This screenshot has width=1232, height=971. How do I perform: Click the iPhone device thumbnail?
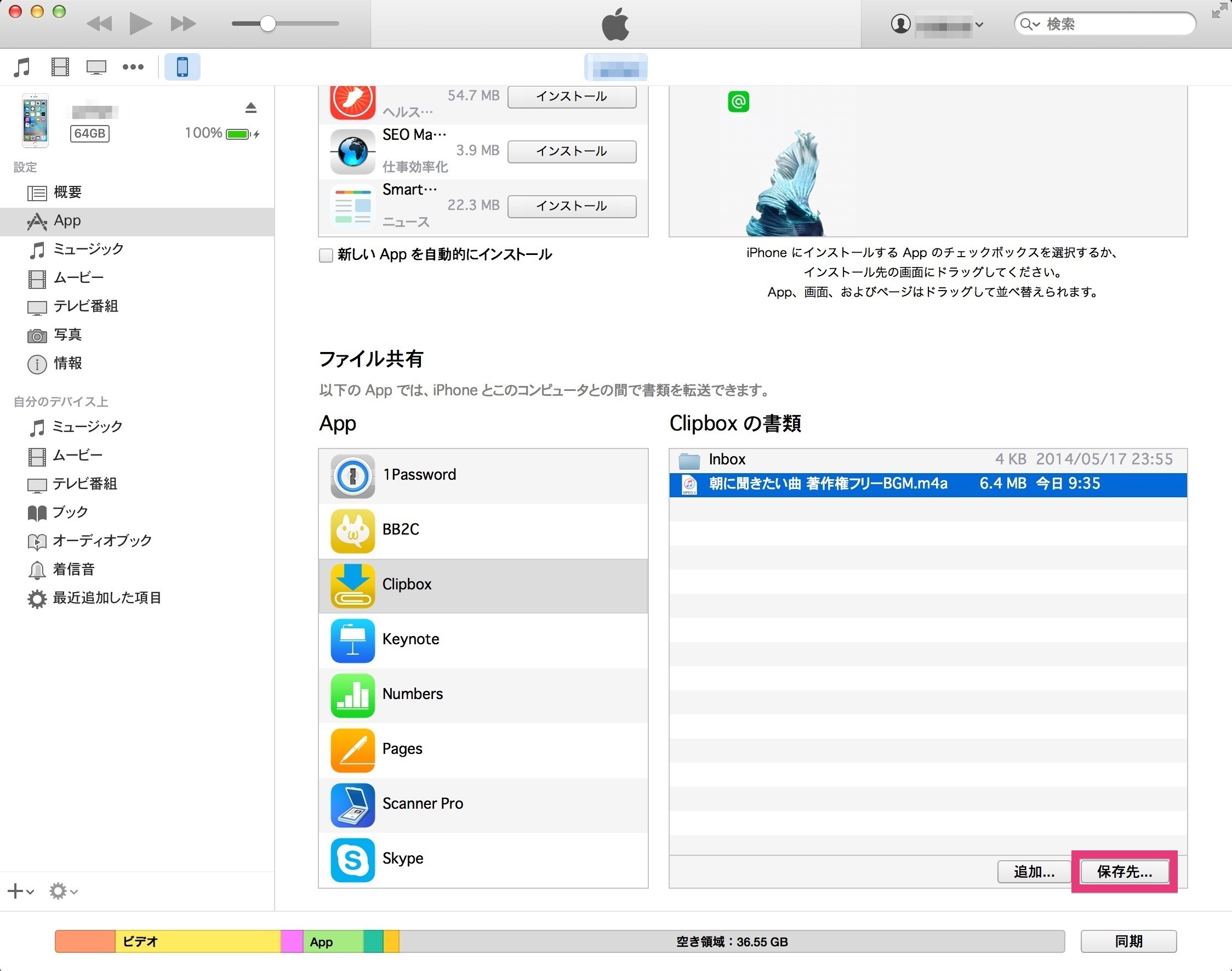tap(35, 121)
